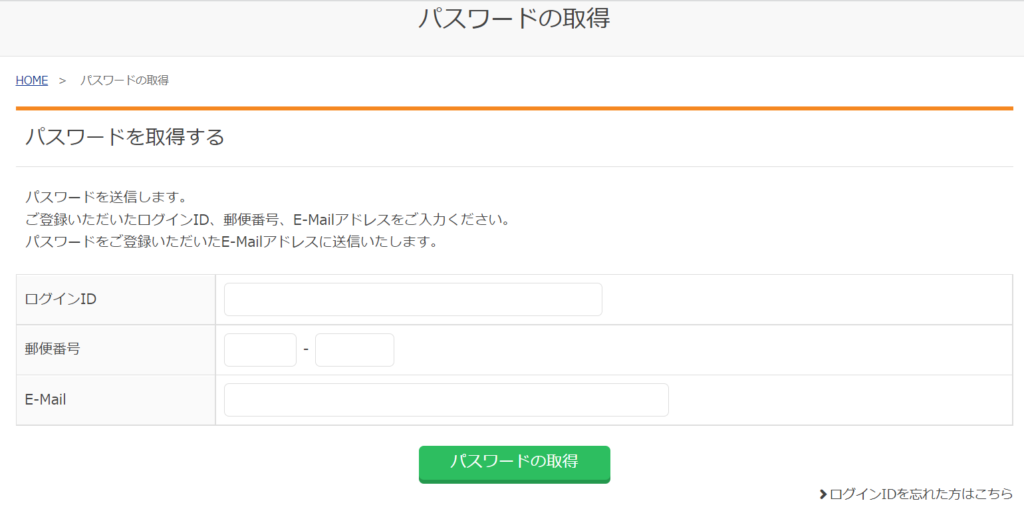The width and height of the screenshot is (1024, 519).
Task: Focus the ログインID input field
Action: tap(413, 300)
